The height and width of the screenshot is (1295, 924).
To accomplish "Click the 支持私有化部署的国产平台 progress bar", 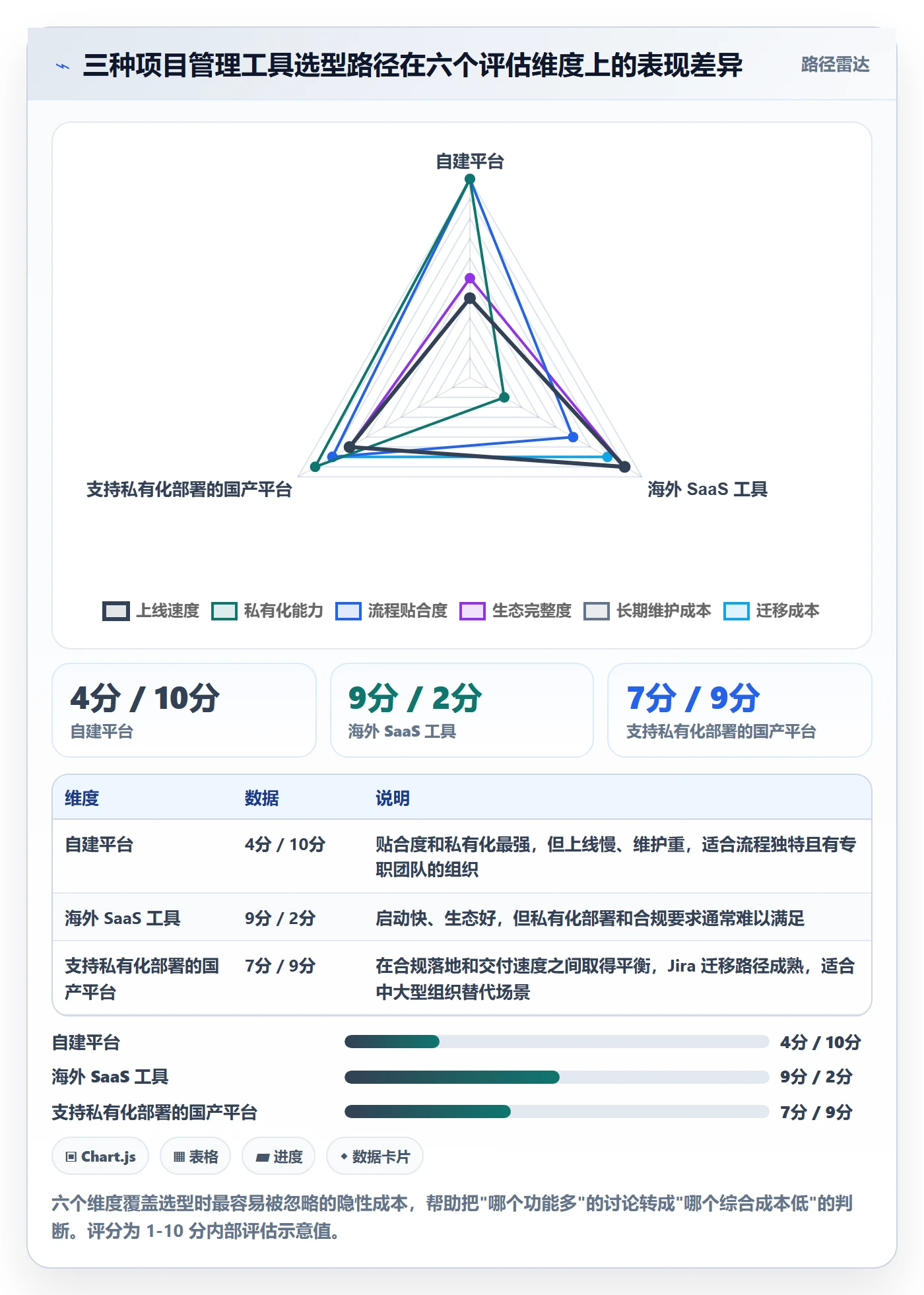I will 556,1112.
